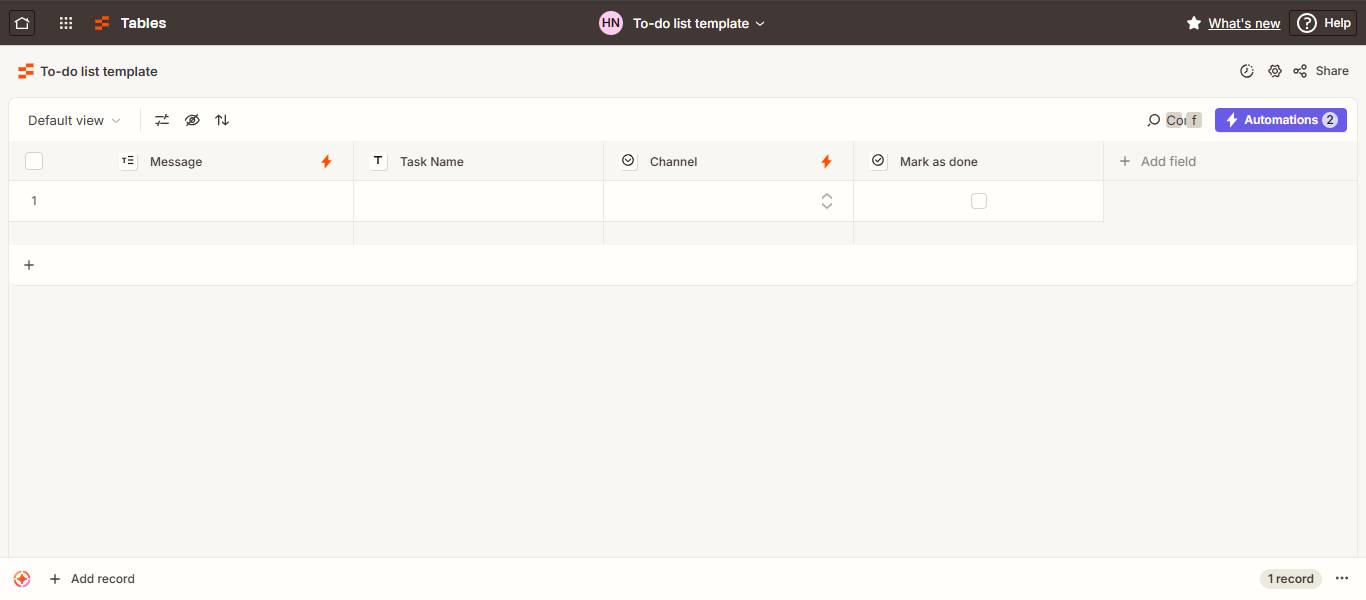This screenshot has height=600, width=1366.
Task: Open the Home icon in top bar
Action: (x=22, y=23)
